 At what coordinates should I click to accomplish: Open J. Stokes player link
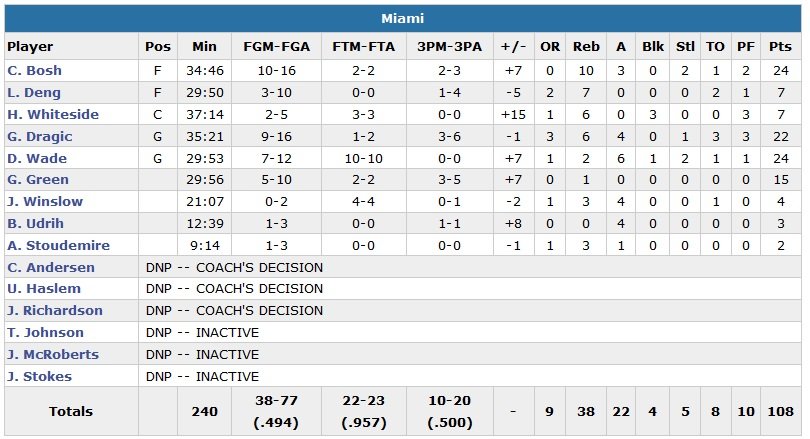pos(39,377)
